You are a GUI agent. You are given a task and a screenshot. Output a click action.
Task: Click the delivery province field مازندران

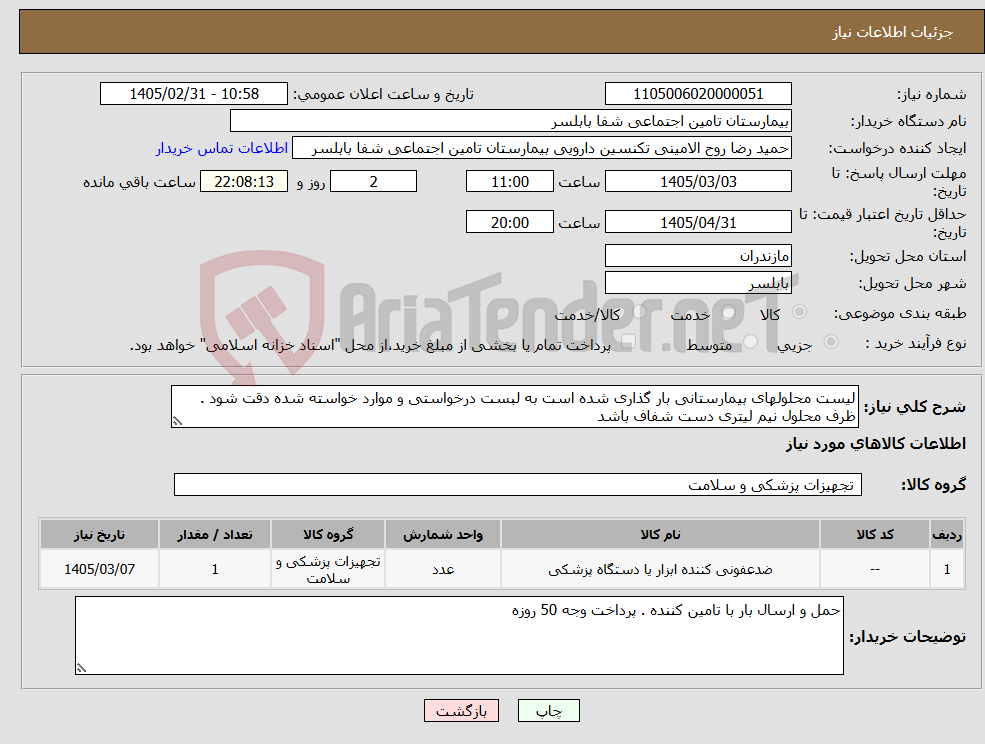pyautogui.click(x=698, y=256)
